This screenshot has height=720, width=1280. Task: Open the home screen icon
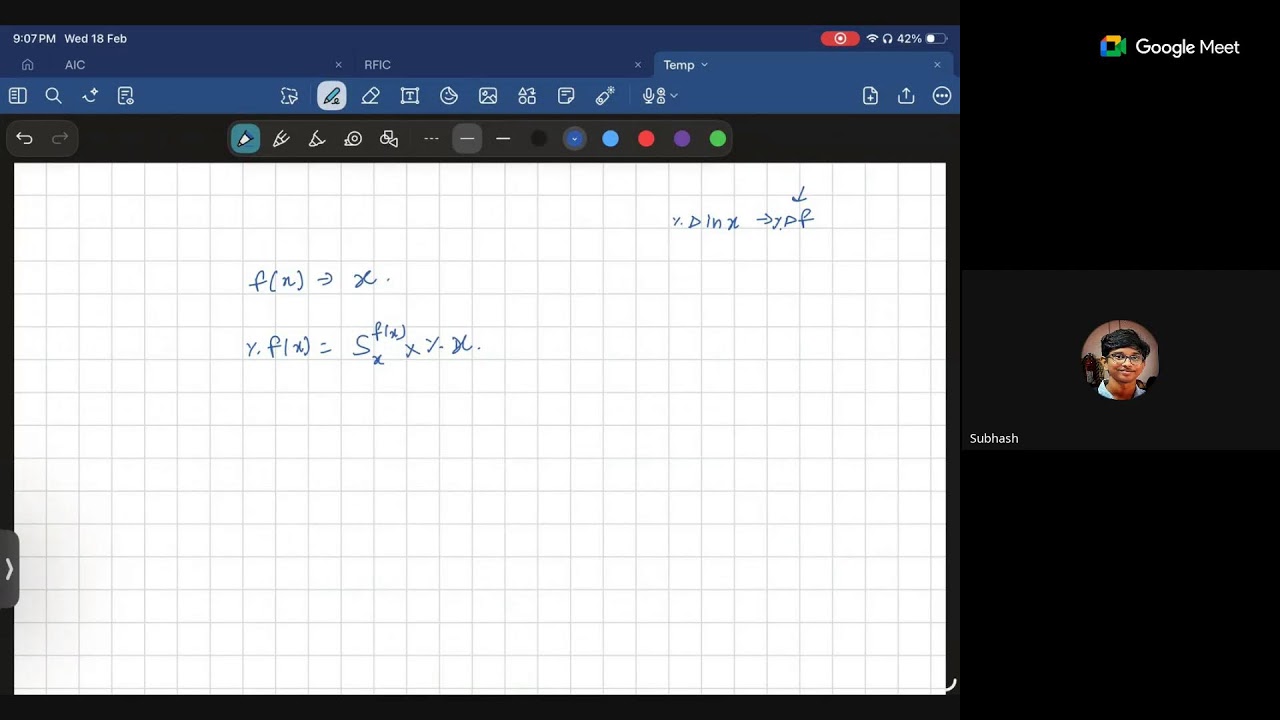tap(28, 65)
